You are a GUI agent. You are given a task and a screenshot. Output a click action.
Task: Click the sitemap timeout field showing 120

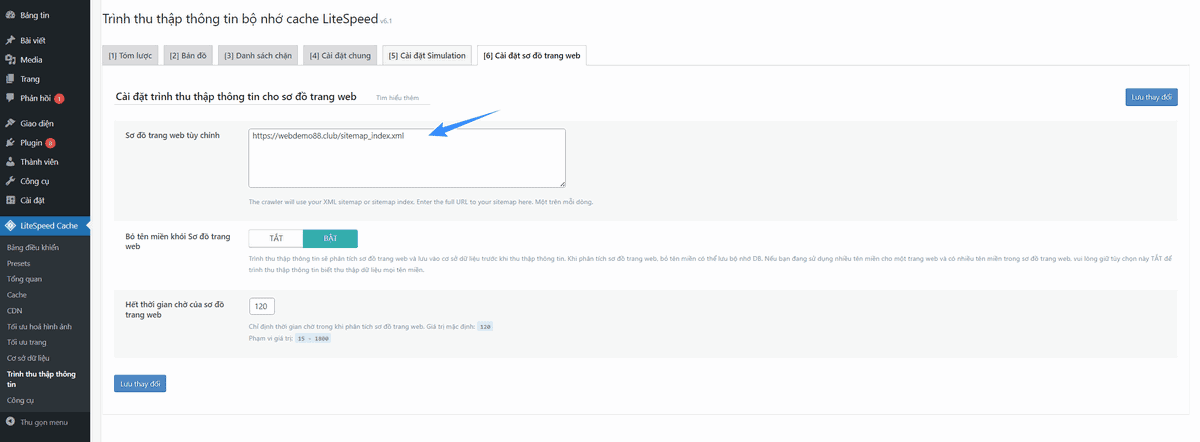(x=262, y=306)
